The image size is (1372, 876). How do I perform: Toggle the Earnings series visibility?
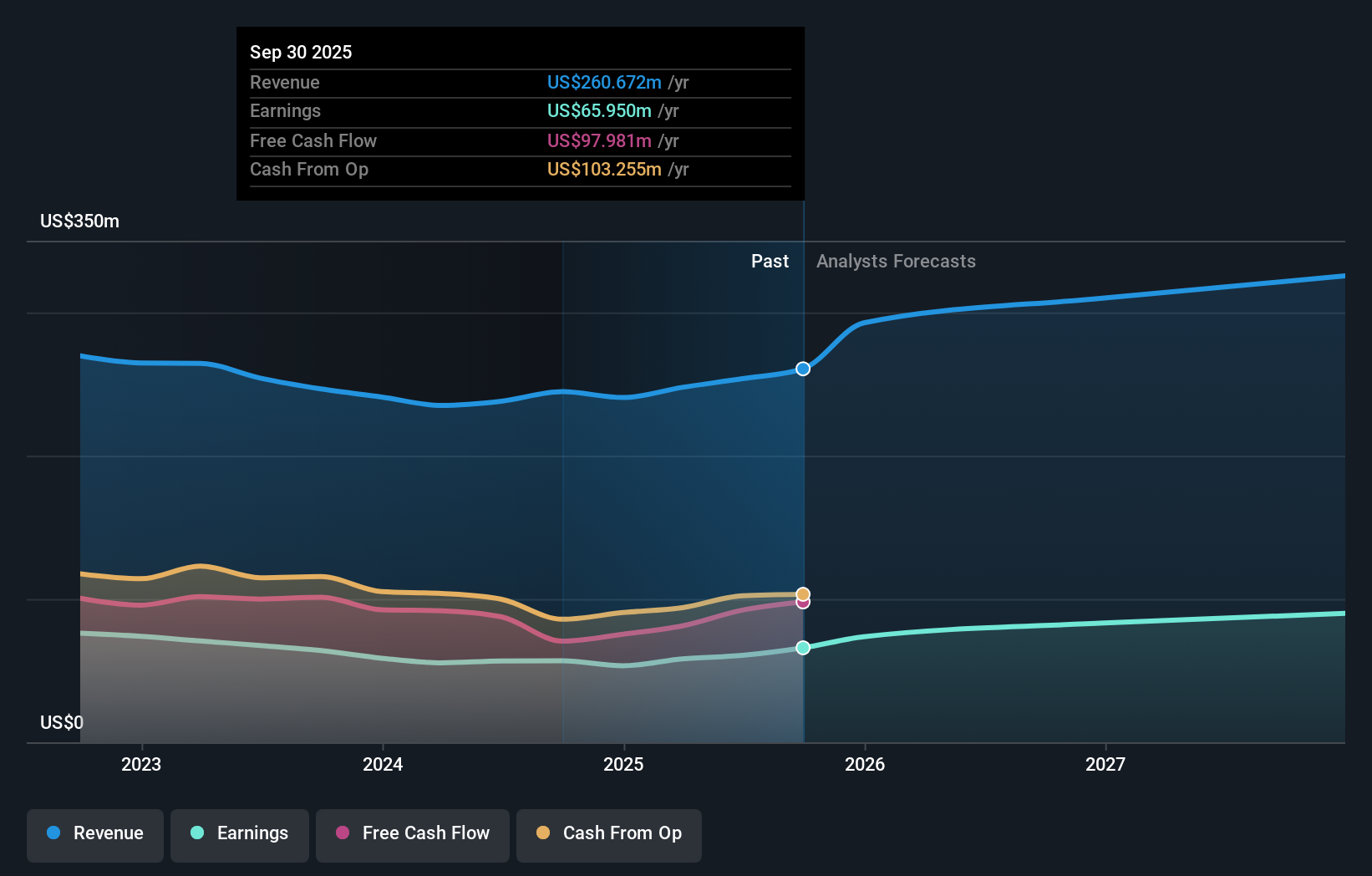coord(240,833)
